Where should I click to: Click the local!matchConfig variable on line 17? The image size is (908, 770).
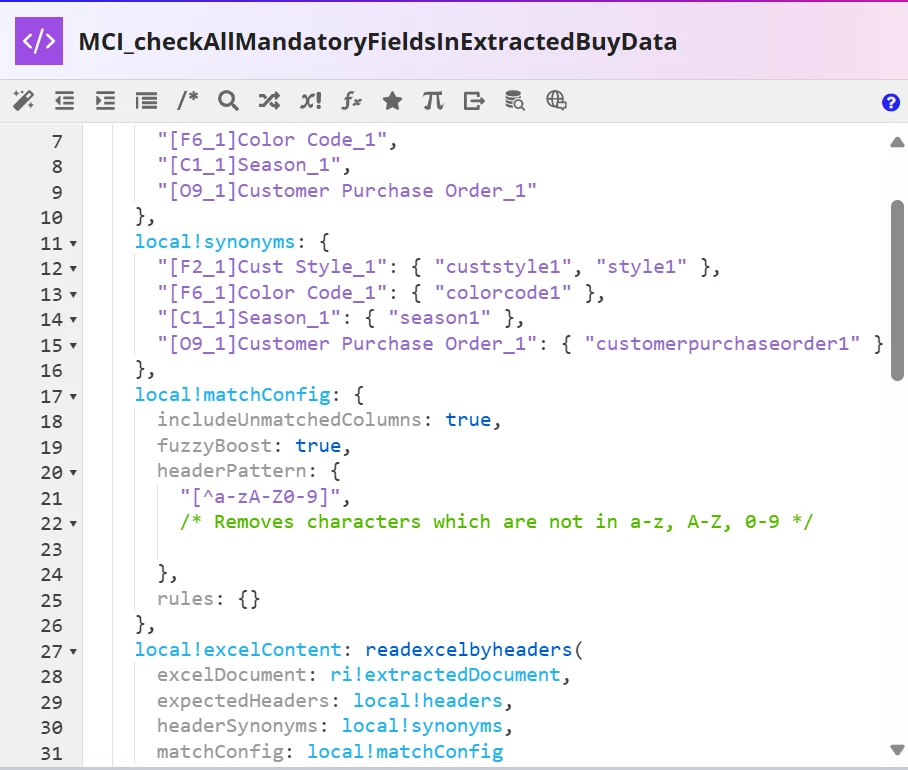(x=232, y=395)
